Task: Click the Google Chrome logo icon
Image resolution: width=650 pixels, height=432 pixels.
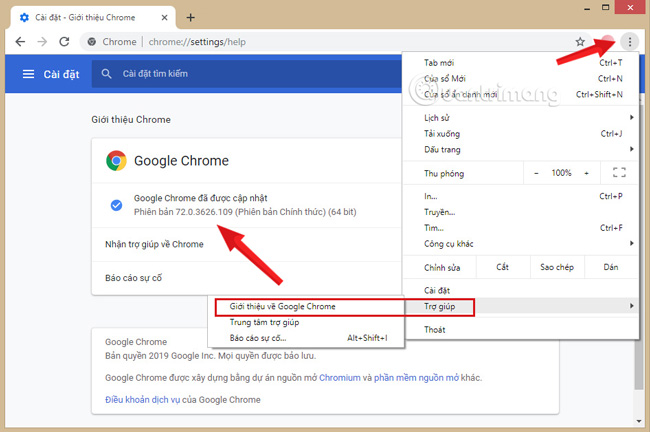Action: pos(116,160)
